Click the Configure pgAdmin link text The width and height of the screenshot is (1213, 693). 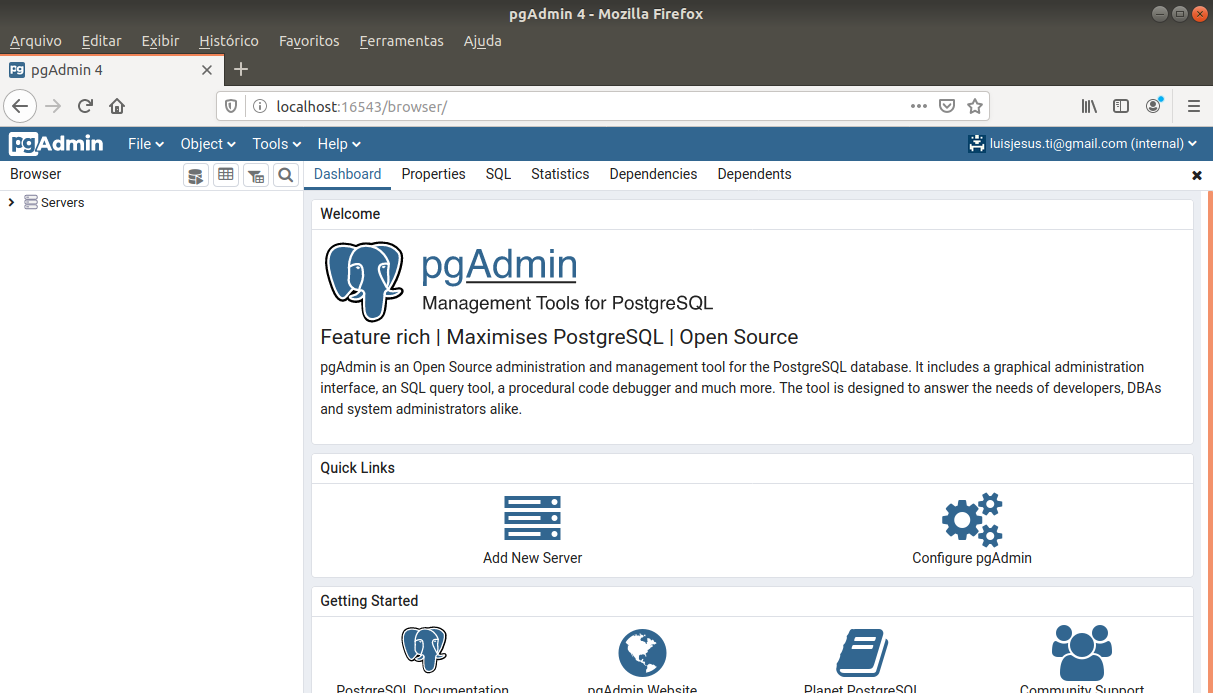(x=972, y=558)
